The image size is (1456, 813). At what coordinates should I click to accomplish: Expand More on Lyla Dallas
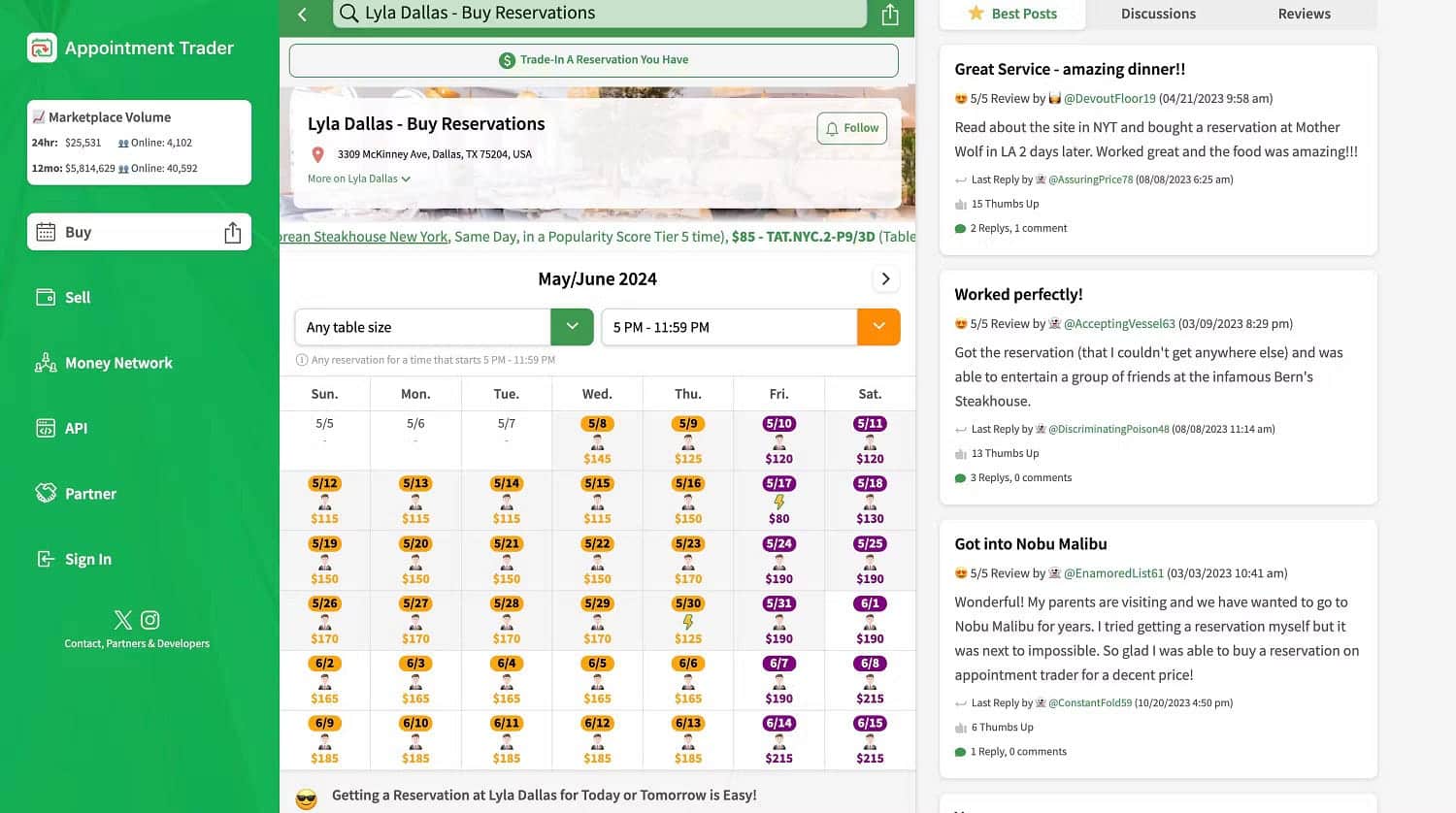(x=359, y=179)
